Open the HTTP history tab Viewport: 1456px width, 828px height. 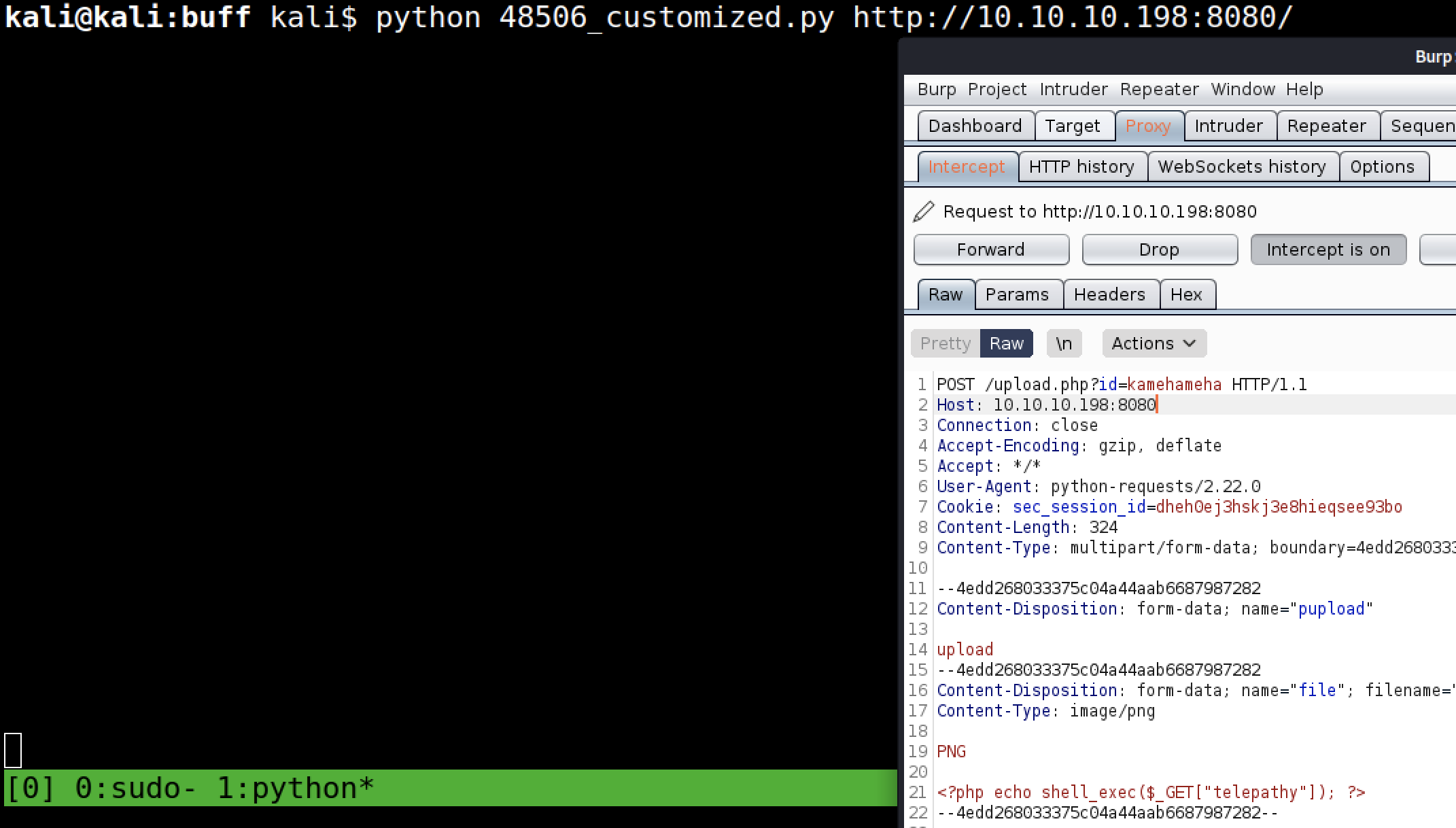pyautogui.click(x=1081, y=167)
